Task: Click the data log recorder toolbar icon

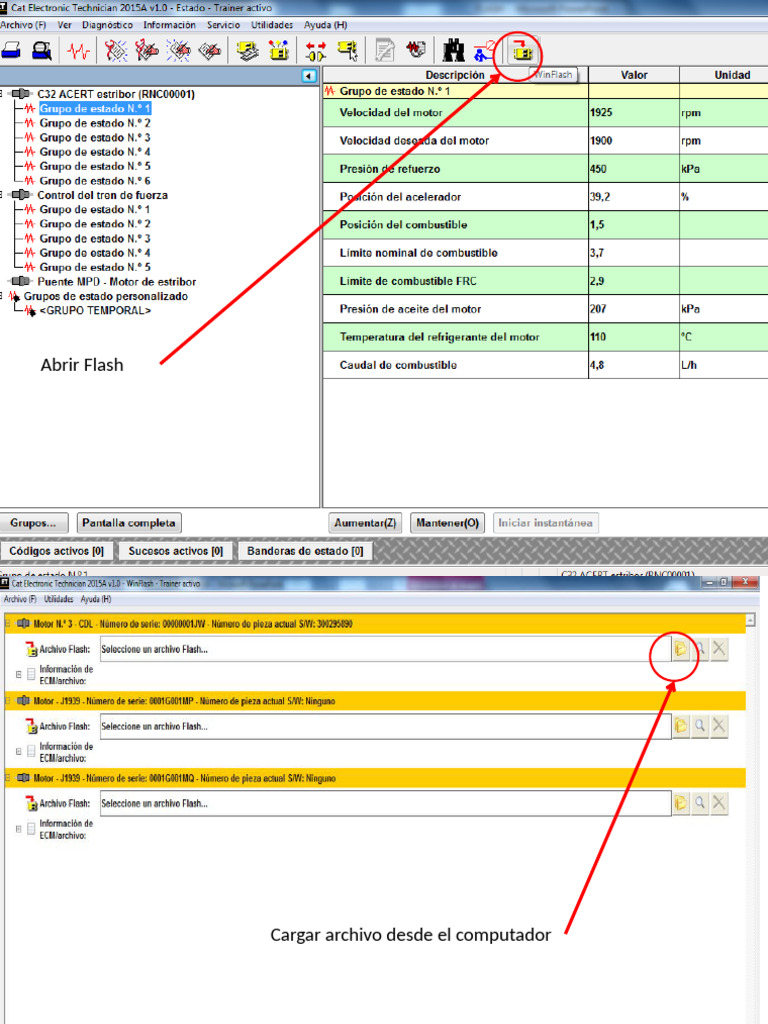Action: (x=416, y=50)
